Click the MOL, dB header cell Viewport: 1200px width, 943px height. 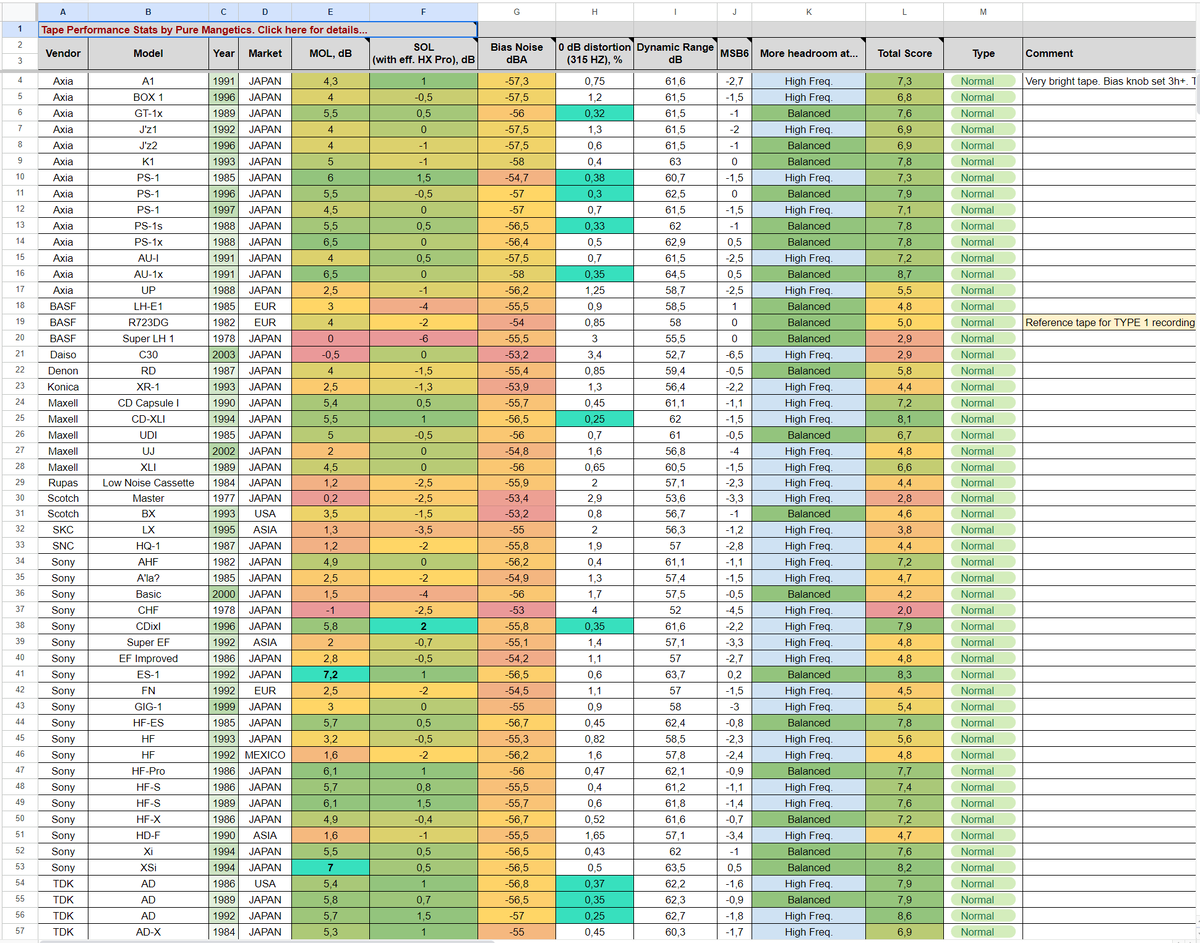(330, 54)
